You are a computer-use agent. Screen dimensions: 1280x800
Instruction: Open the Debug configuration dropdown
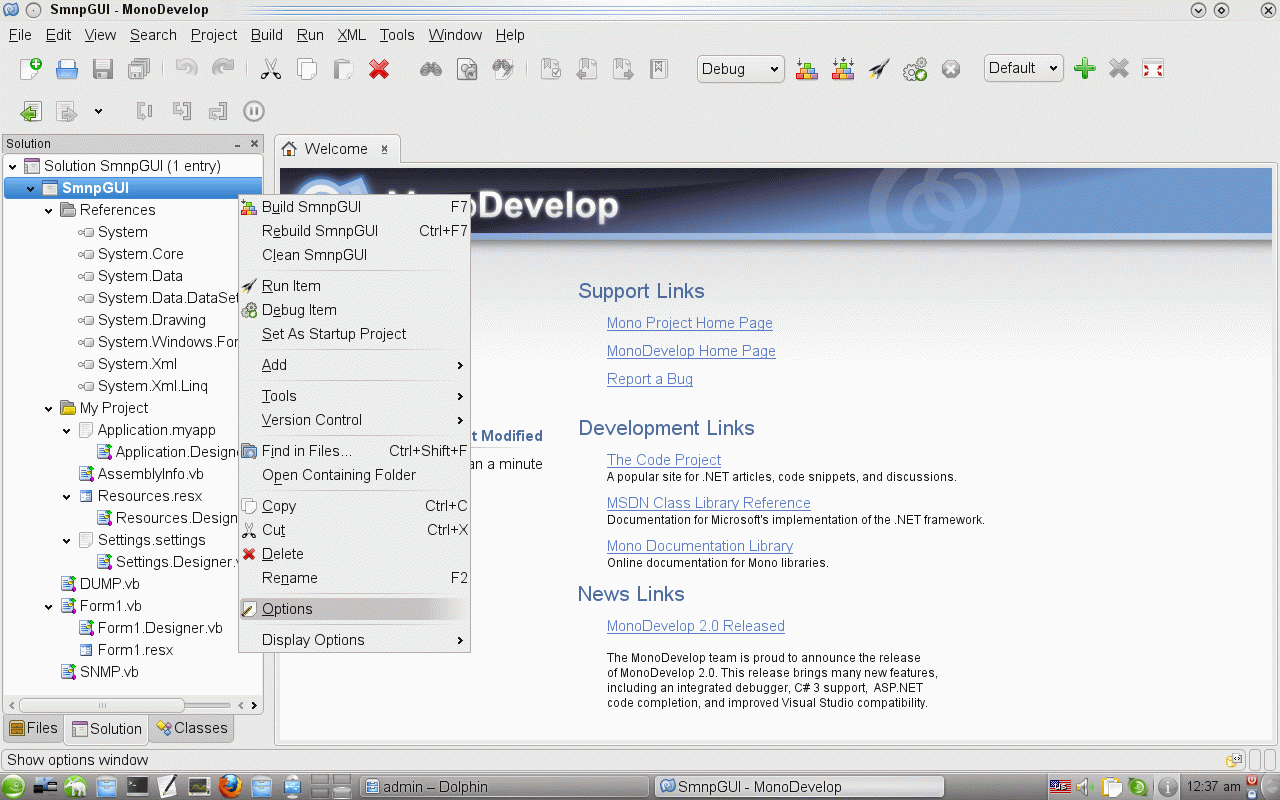tap(740, 69)
